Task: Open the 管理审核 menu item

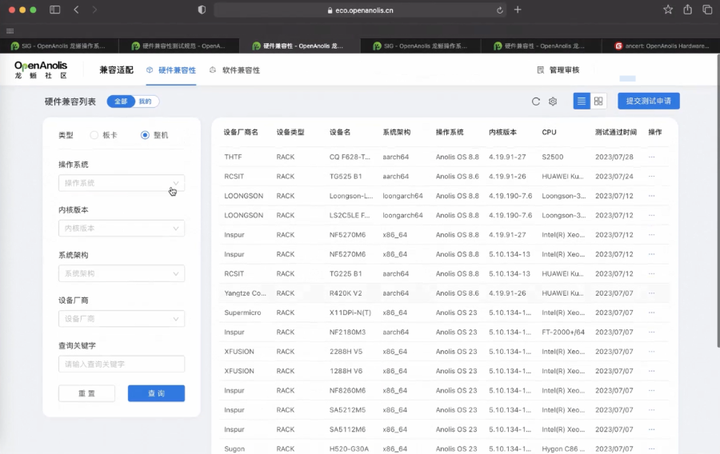Action: (557, 71)
